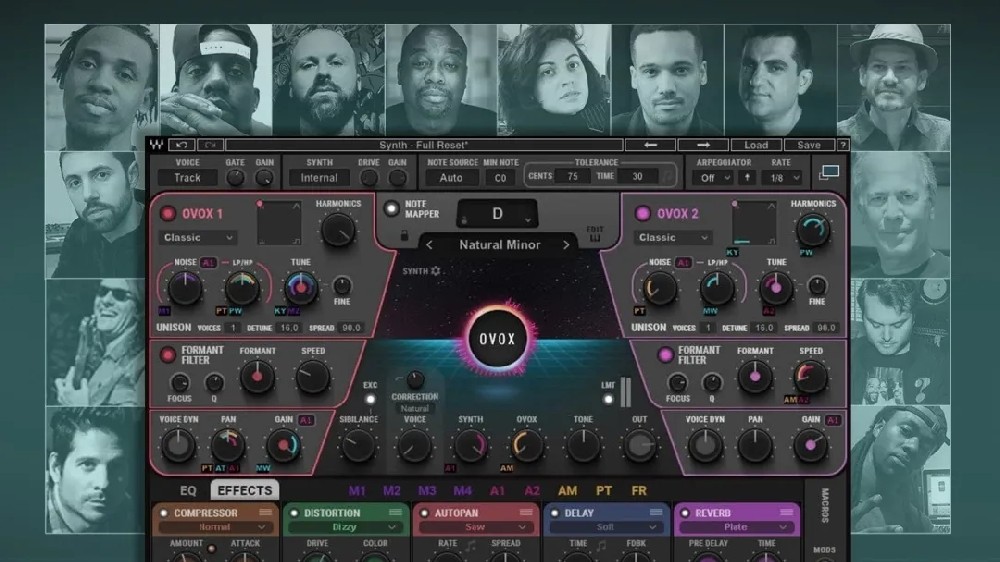
Task: Open the Distortion Dizzy type dropdown
Action: pos(345,527)
